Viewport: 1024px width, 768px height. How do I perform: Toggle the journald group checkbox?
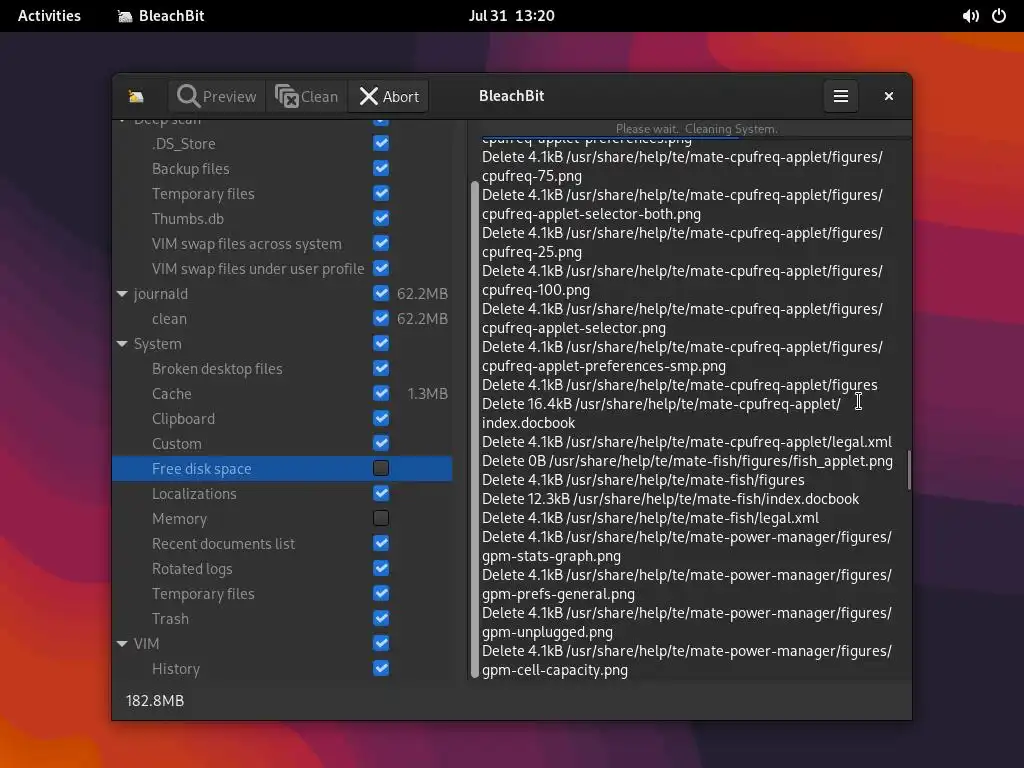[x=381, y=293]
